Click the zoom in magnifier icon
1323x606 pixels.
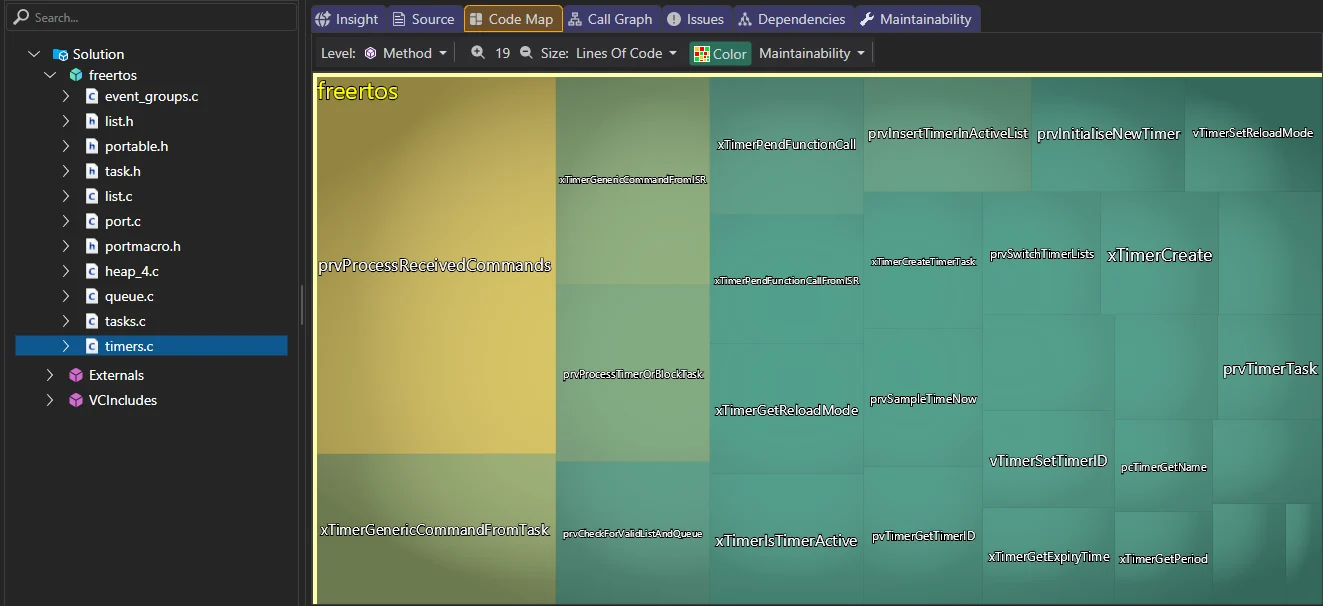(x=478, y=53)
